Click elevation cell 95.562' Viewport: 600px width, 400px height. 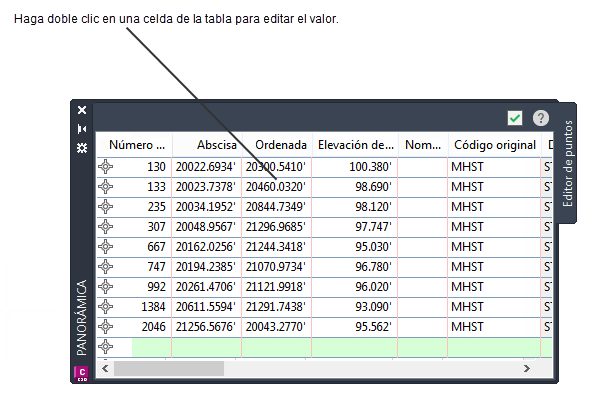[355, 327]
